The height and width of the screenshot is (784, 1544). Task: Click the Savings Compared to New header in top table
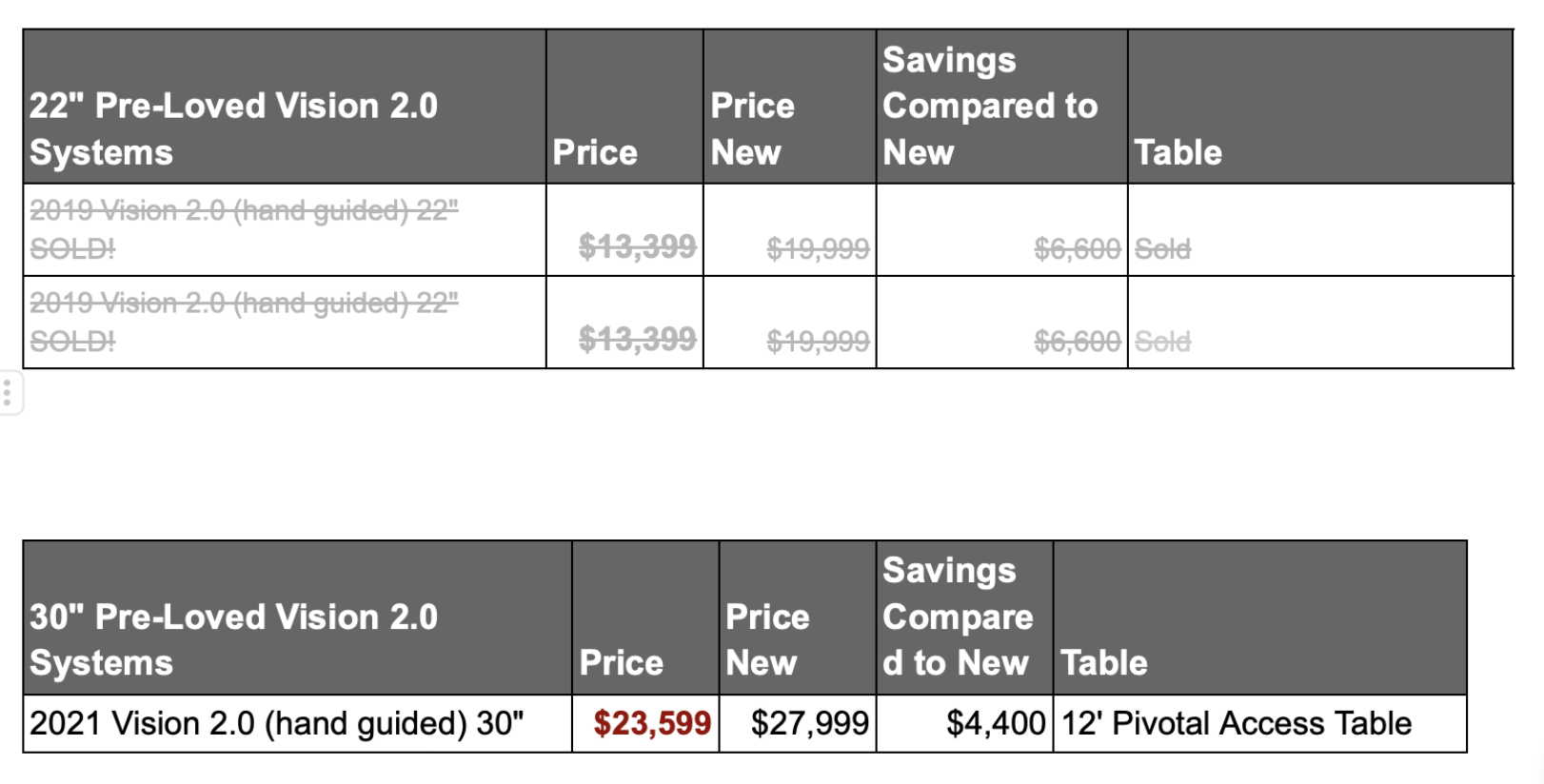tap(1002, 107)
